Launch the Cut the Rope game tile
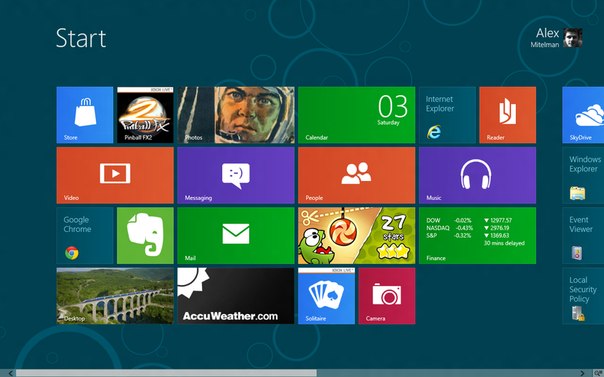Screen dimensions: 604x377 coord(357,236)
